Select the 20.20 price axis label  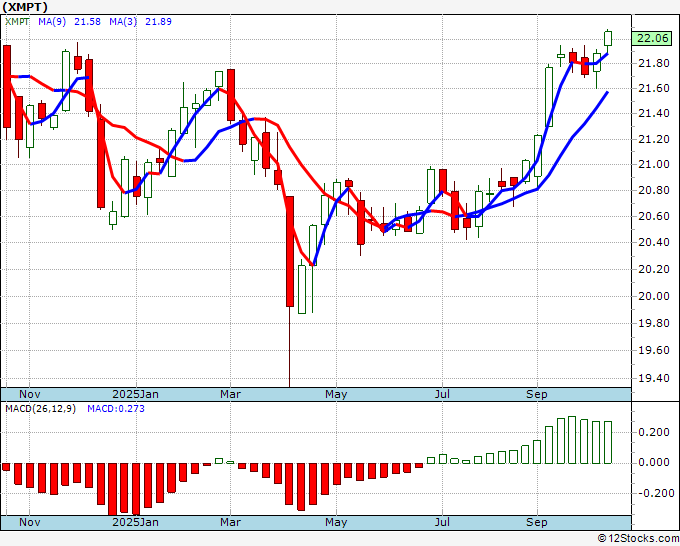(x=654, y=269)
